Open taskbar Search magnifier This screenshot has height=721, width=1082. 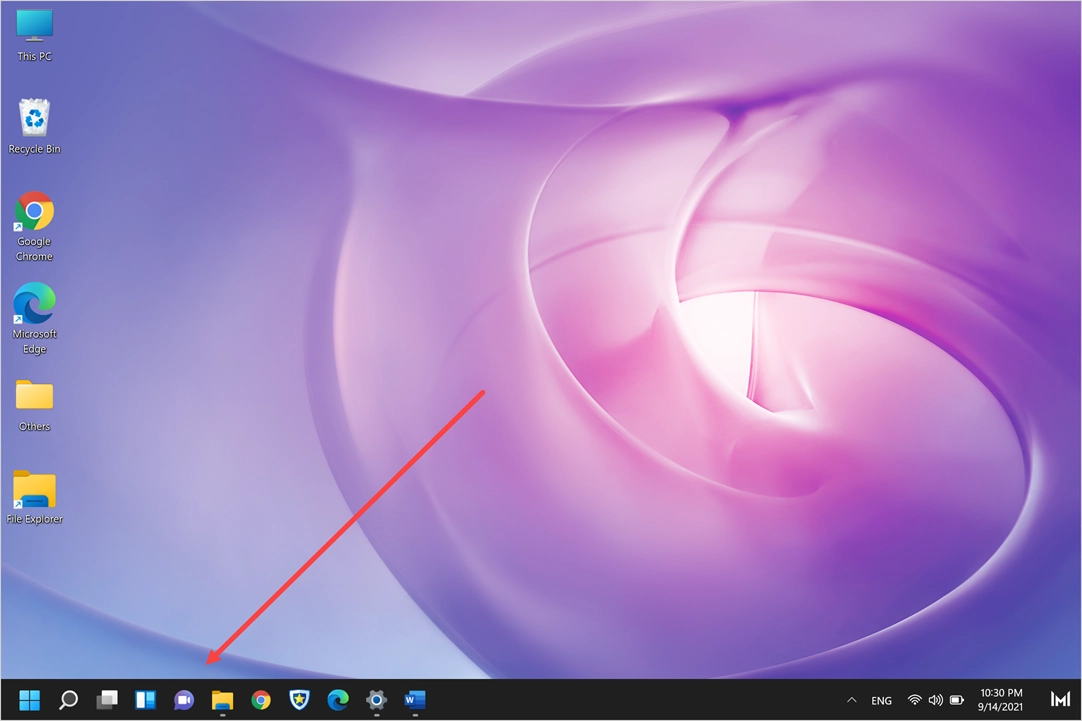click(68, 700)
